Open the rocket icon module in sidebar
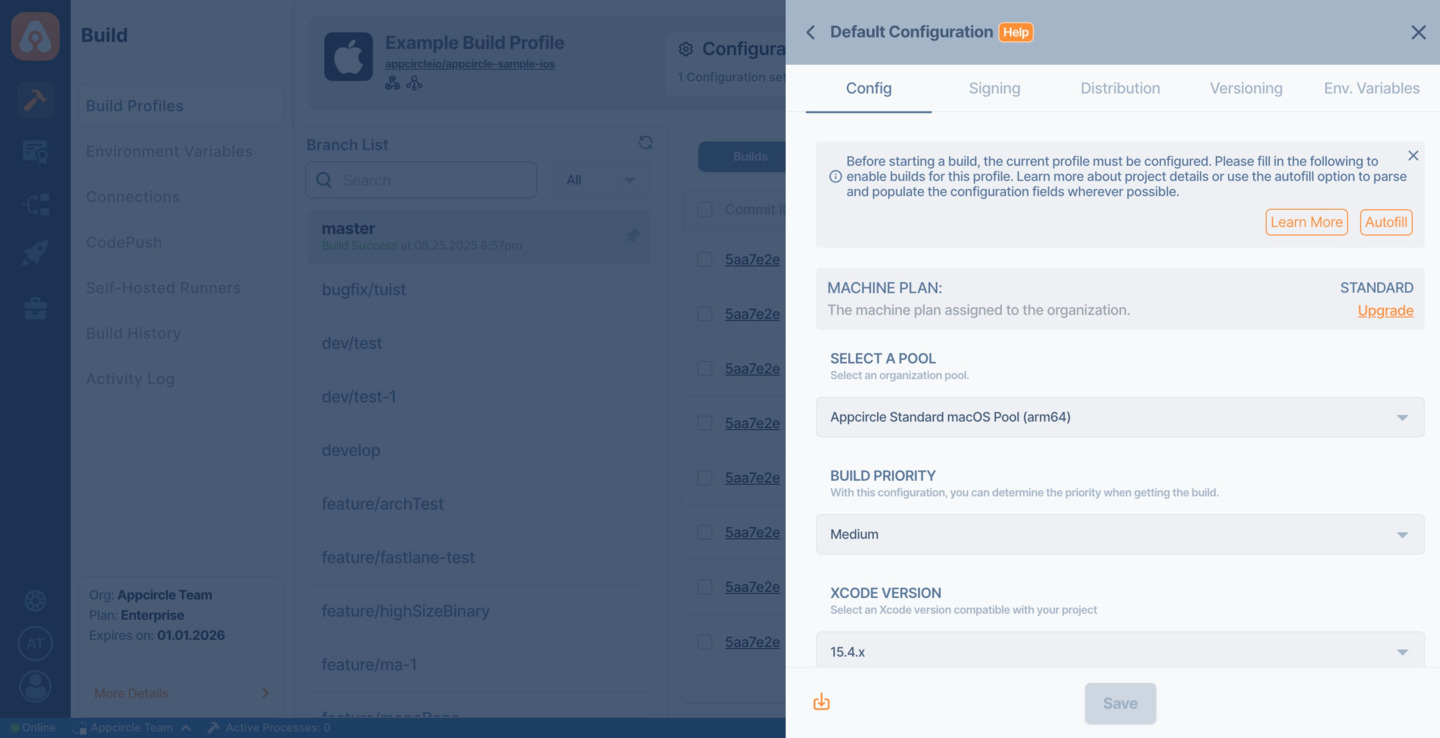Screen dimensions: 1440x738 [35, 253]
